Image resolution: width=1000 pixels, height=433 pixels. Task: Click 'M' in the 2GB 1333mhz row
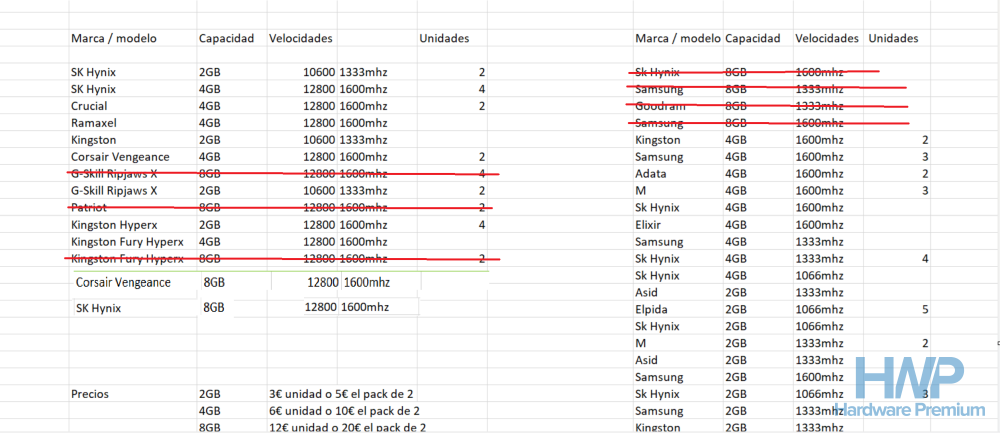641,343
